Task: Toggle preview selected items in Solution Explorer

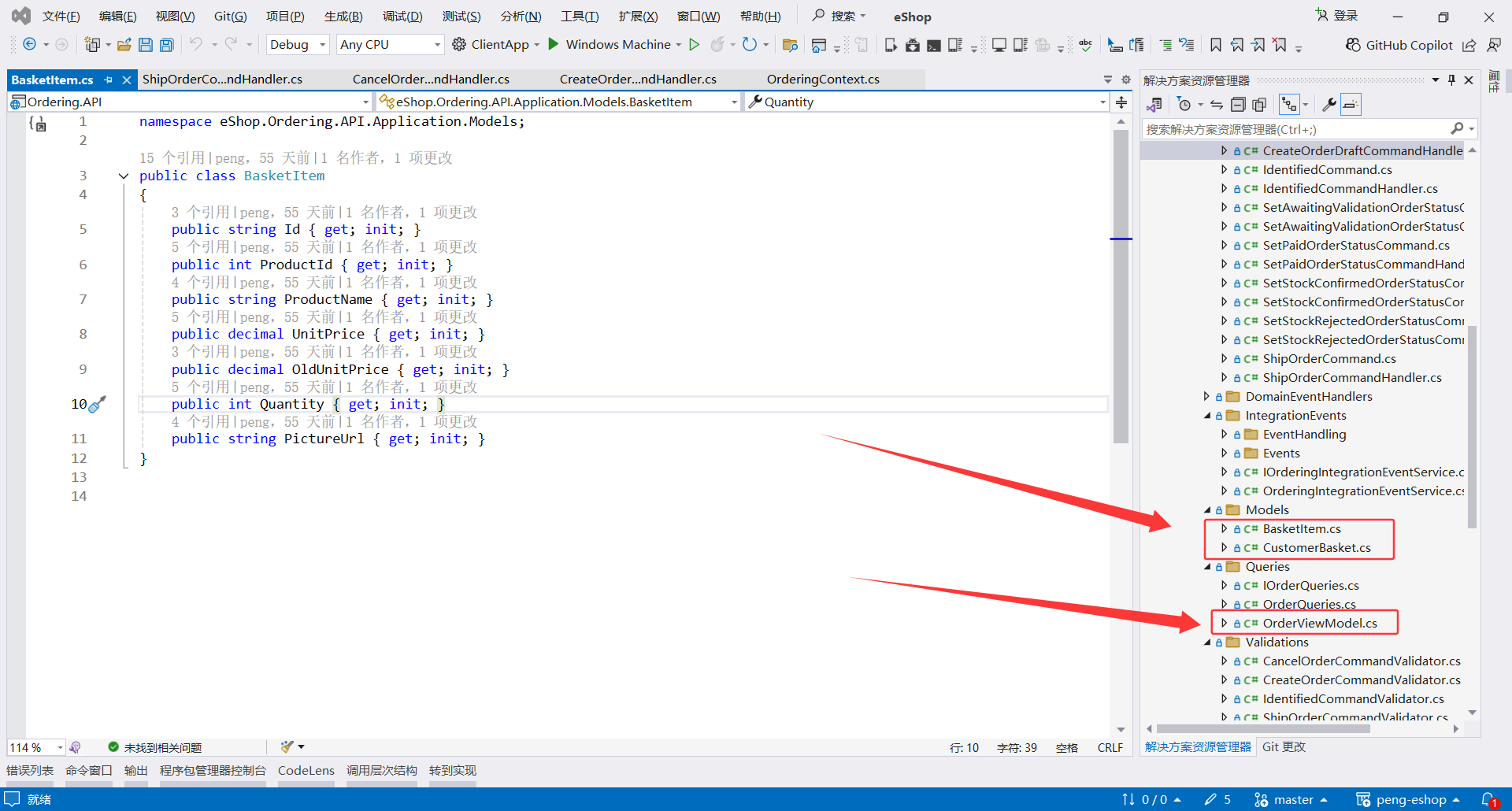Action: point(1351,105)
